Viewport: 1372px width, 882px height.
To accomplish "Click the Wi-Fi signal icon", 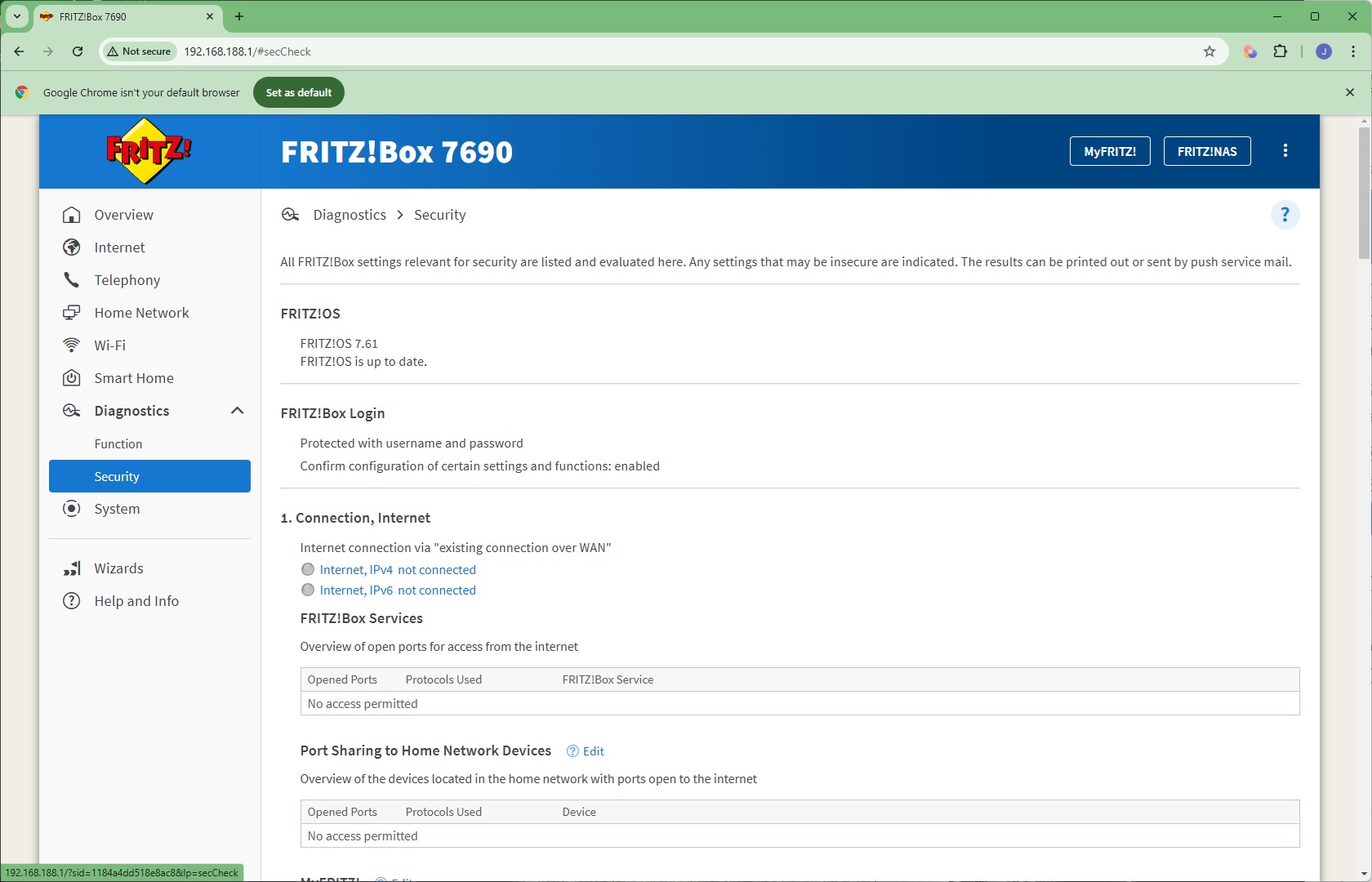I will [72, 345].
